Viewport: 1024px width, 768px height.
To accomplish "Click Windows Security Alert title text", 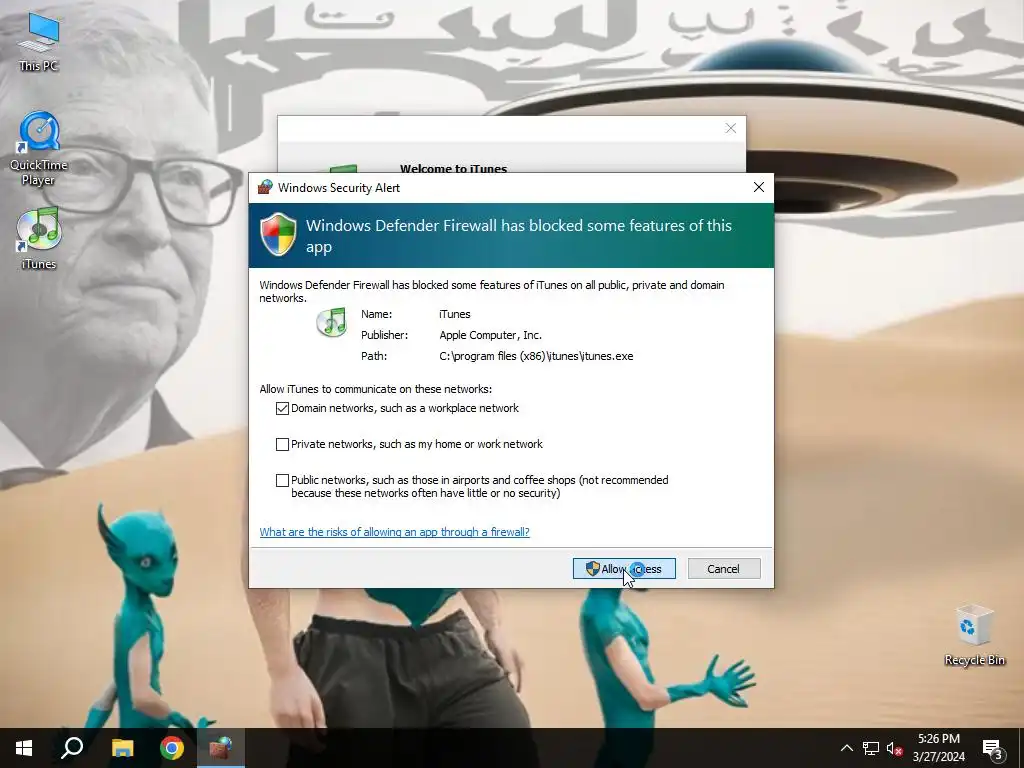I will tap(339, 187).
